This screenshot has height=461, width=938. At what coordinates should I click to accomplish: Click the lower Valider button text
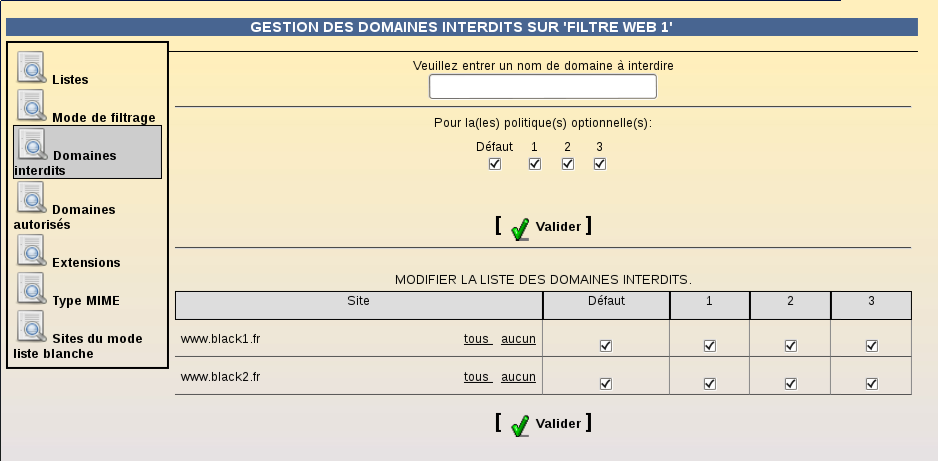[x=558, y=423]
